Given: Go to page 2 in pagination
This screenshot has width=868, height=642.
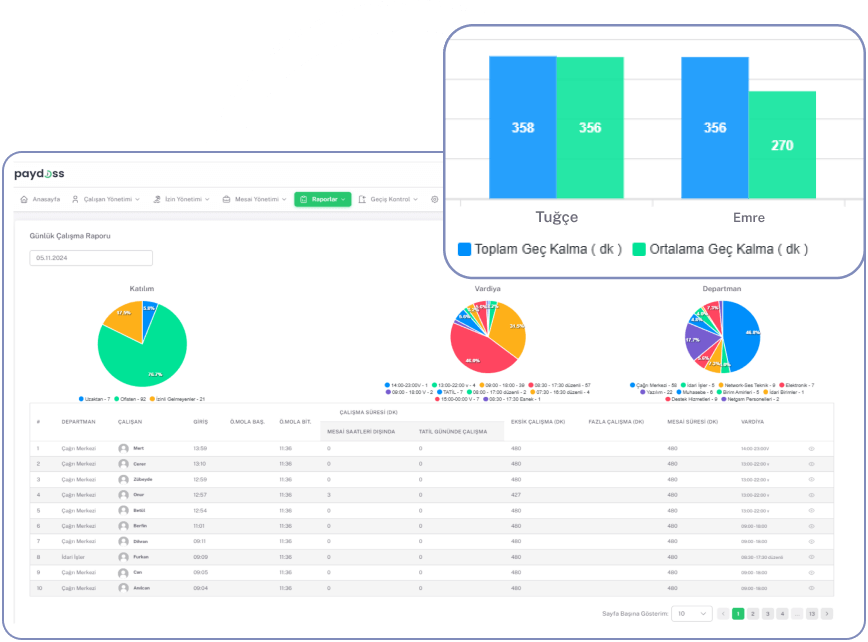Looking at the screenshot, I should coord(753,613).
